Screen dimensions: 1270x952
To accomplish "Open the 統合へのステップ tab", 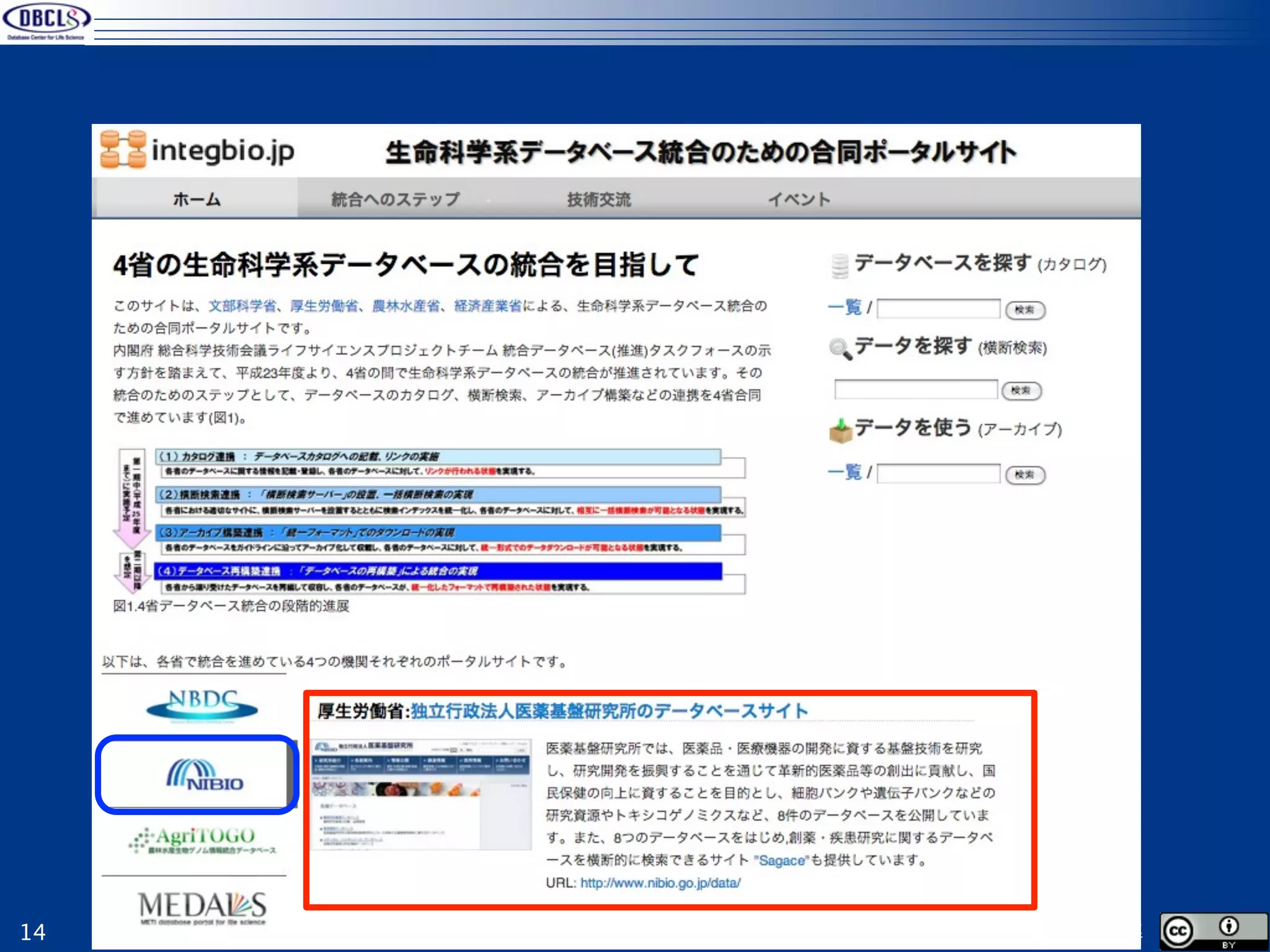I will coord(396,200).
